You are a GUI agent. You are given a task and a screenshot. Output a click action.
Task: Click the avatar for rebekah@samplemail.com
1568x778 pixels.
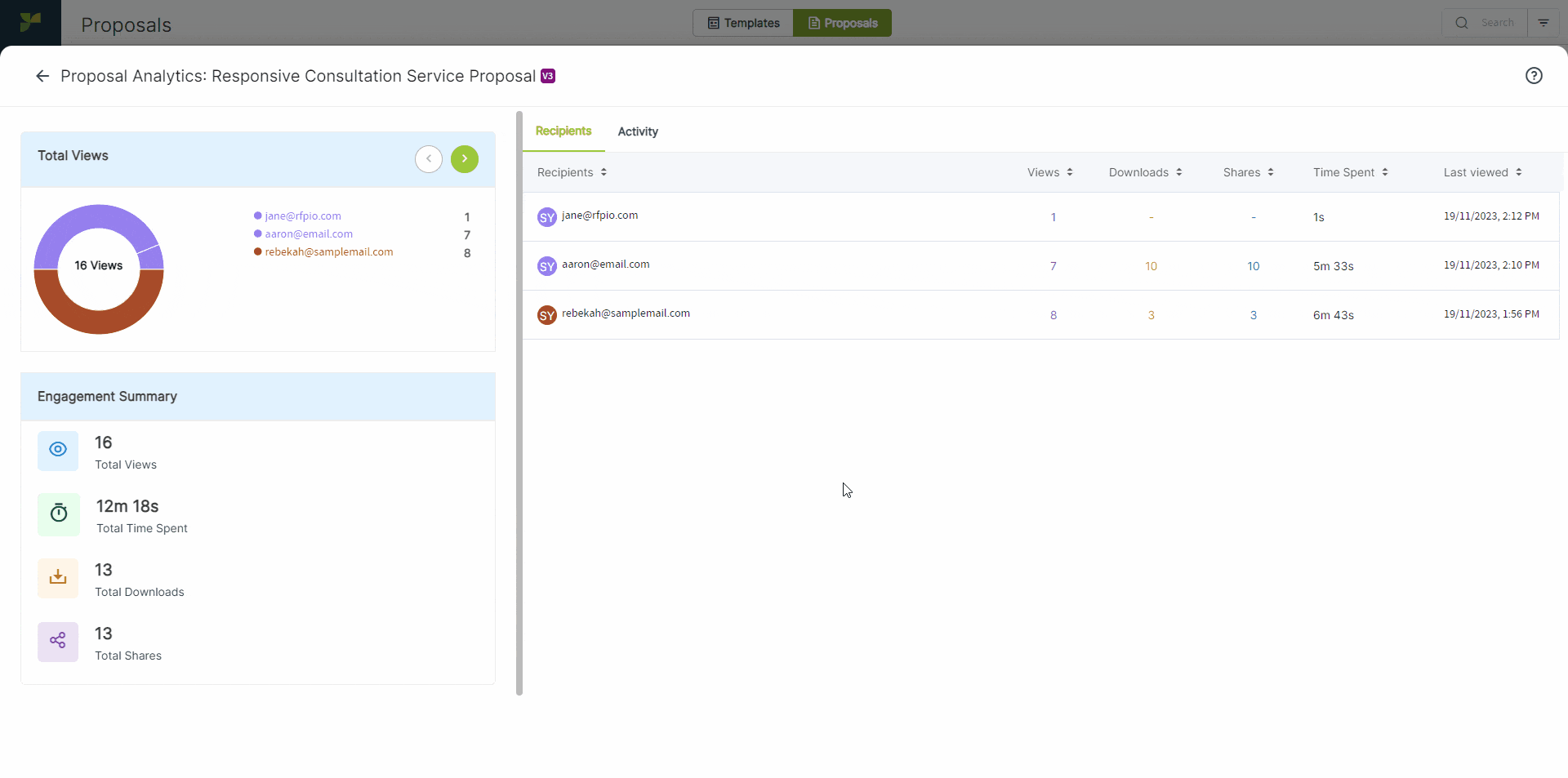click(546, 315)
